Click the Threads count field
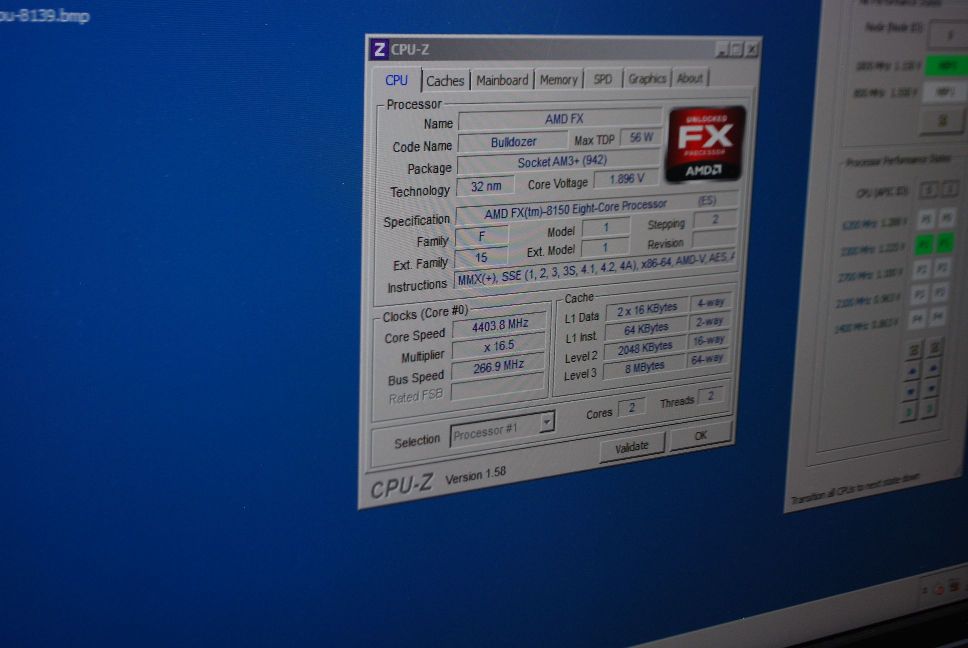 tap(711, 396)
